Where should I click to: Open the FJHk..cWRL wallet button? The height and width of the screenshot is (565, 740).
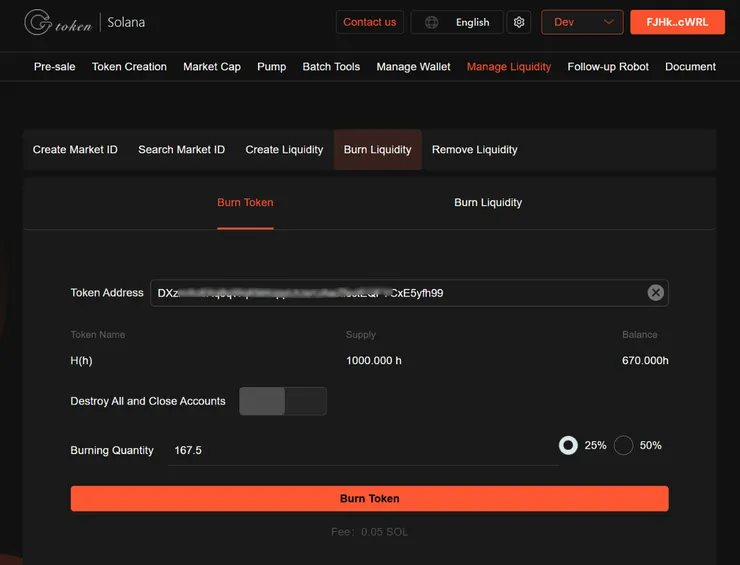(677, 22)
